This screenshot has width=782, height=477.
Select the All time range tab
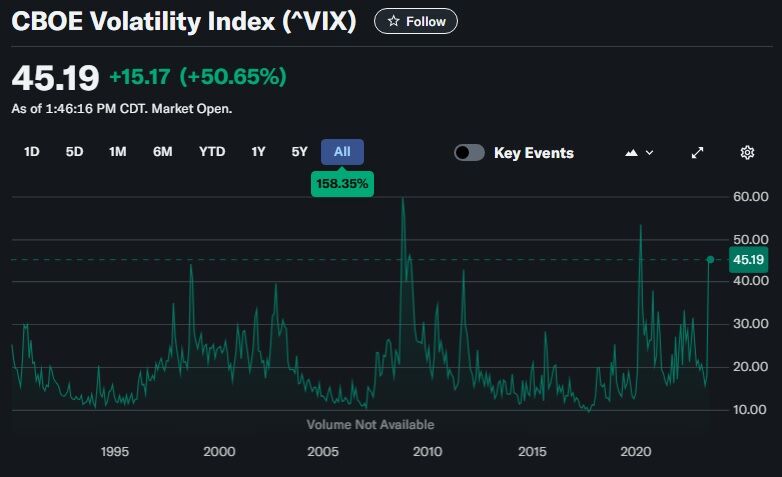(x=342, y=152)
